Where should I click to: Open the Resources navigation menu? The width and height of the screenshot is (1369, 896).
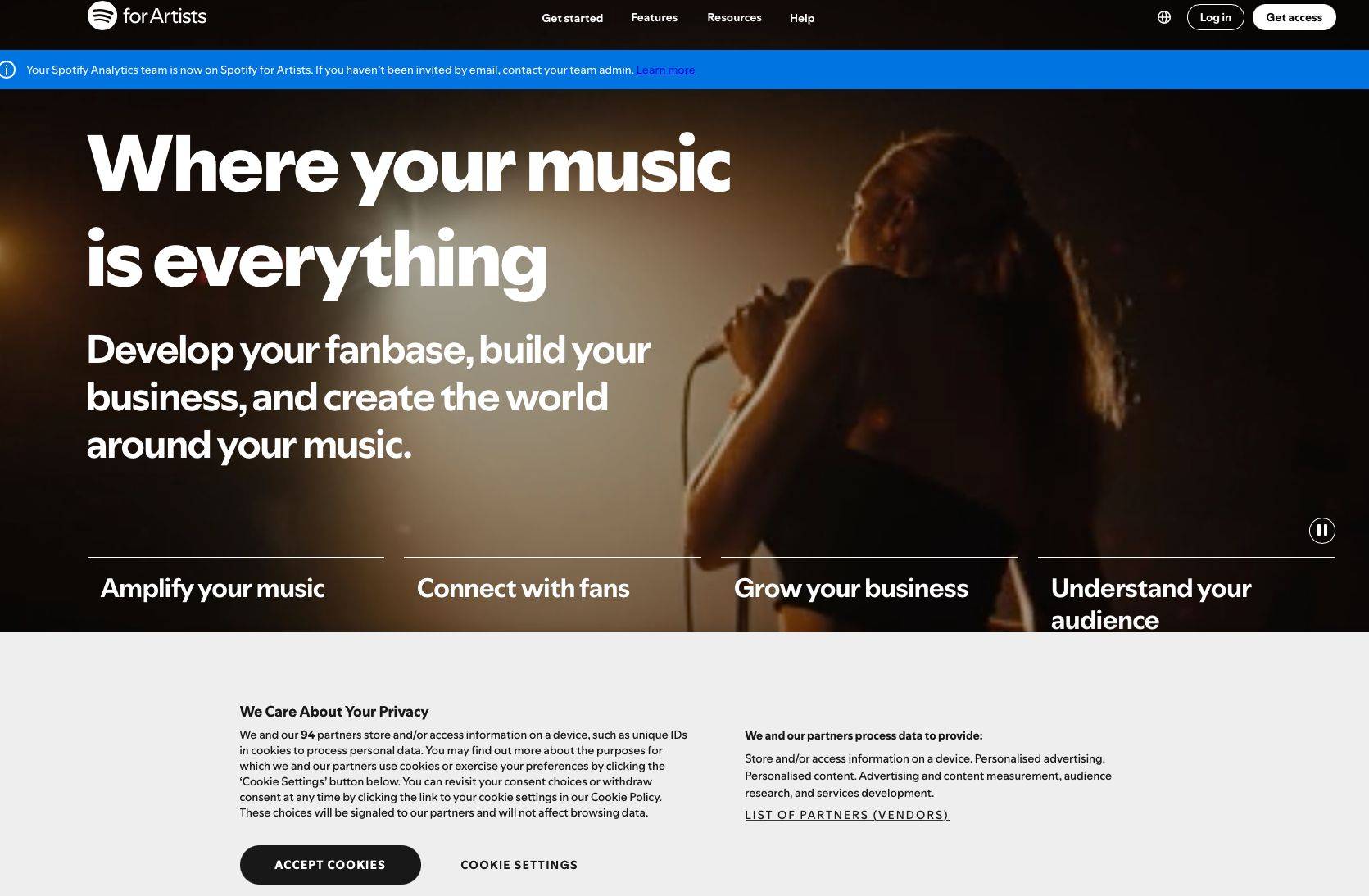coord(734,17)
